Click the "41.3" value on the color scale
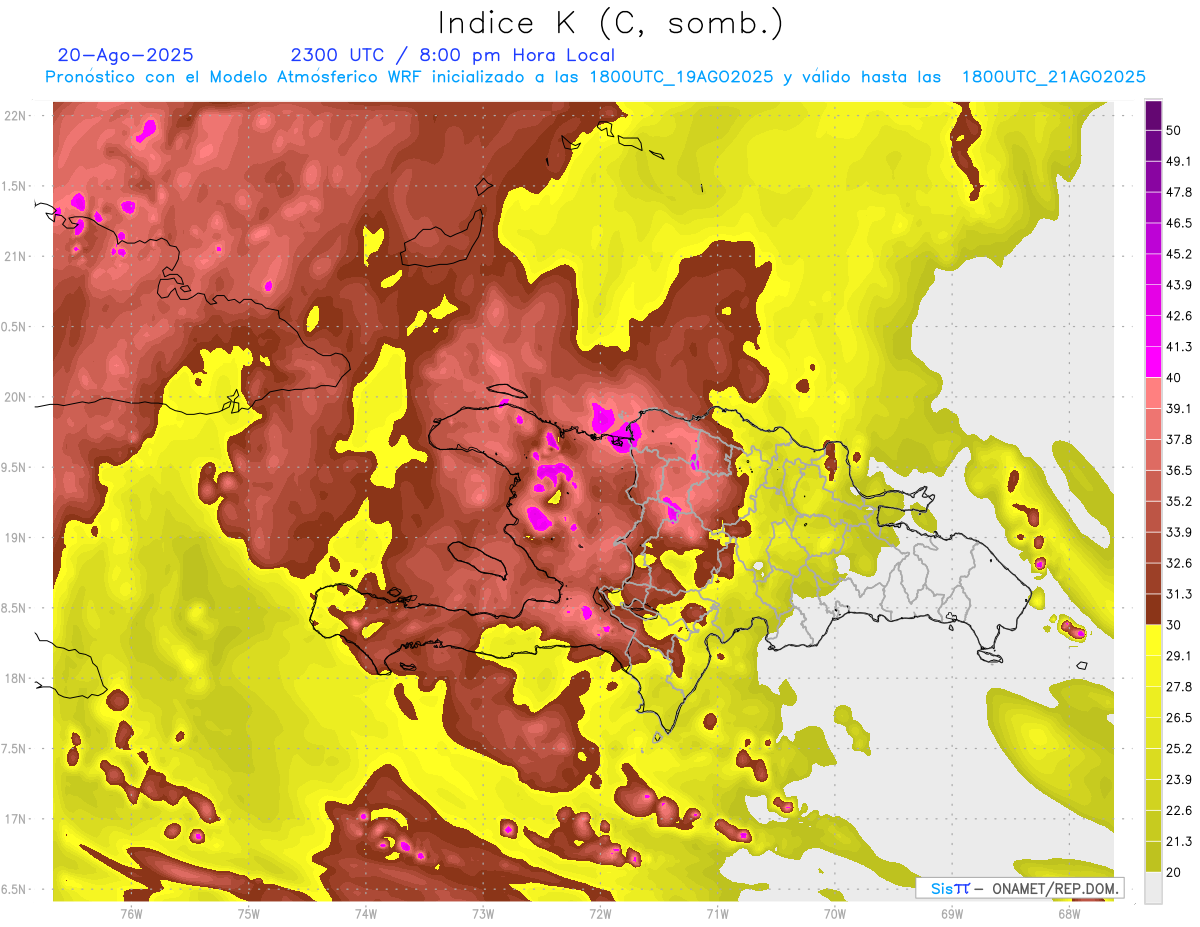The height and width of the screenshot is (927, 1200). tap(1178, 347)
